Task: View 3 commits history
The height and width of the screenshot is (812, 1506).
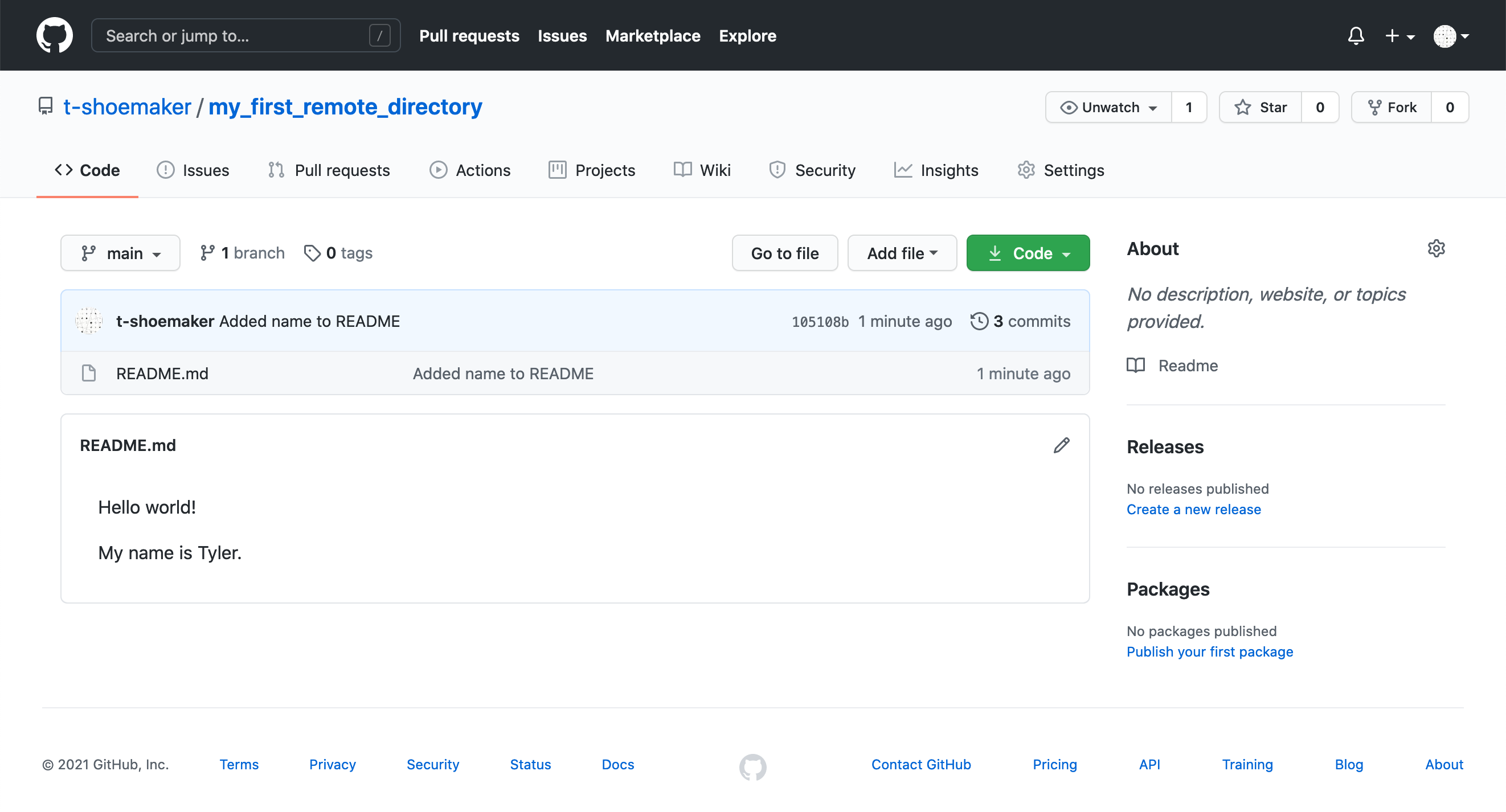Action: (1020, 321)
